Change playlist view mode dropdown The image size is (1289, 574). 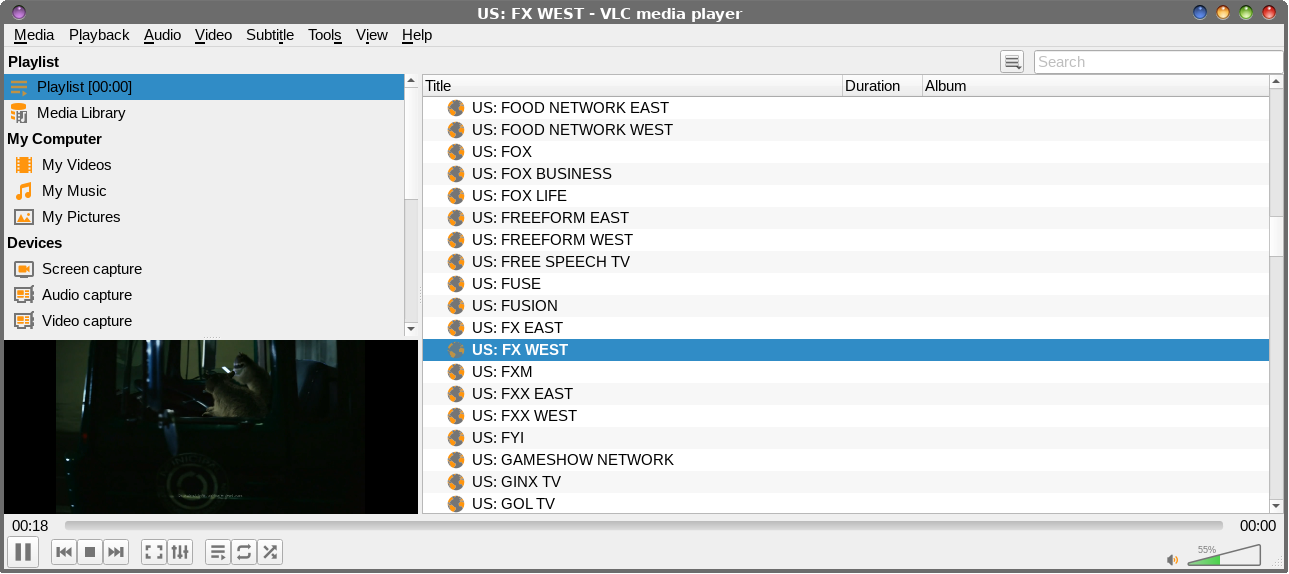coord(1012,62)
